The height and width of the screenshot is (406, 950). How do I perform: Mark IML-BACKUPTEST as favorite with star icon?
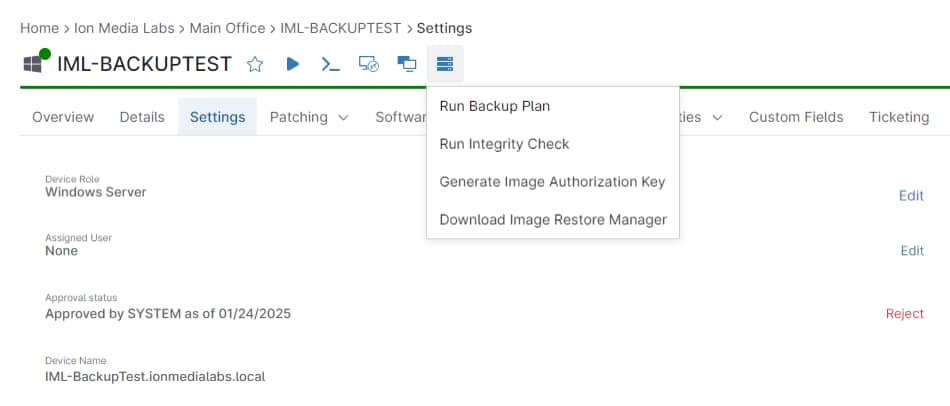click(255, 64)
